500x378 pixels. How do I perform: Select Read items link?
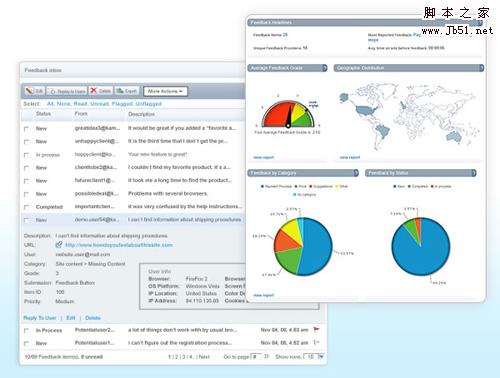click(x=80, y=104)
